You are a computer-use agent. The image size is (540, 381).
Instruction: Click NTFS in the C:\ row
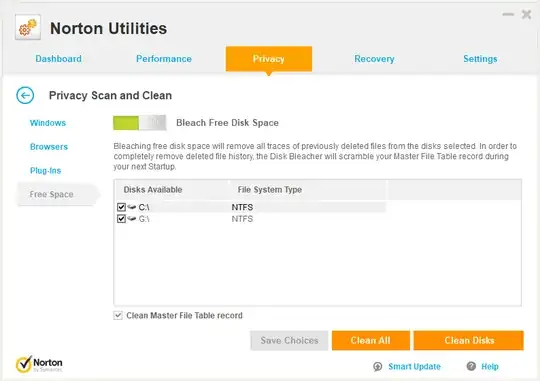tap(242, 207)
